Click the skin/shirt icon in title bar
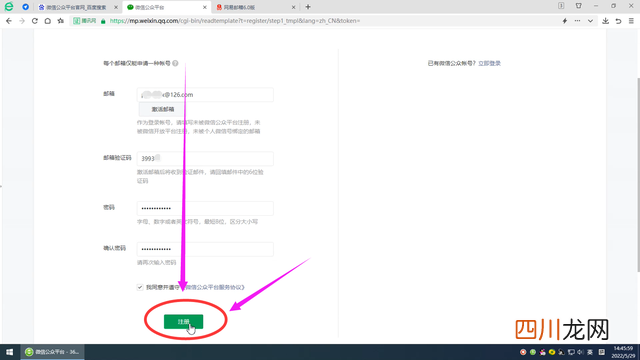The width and height of the screenshot is (640, 360). point(578,6)
